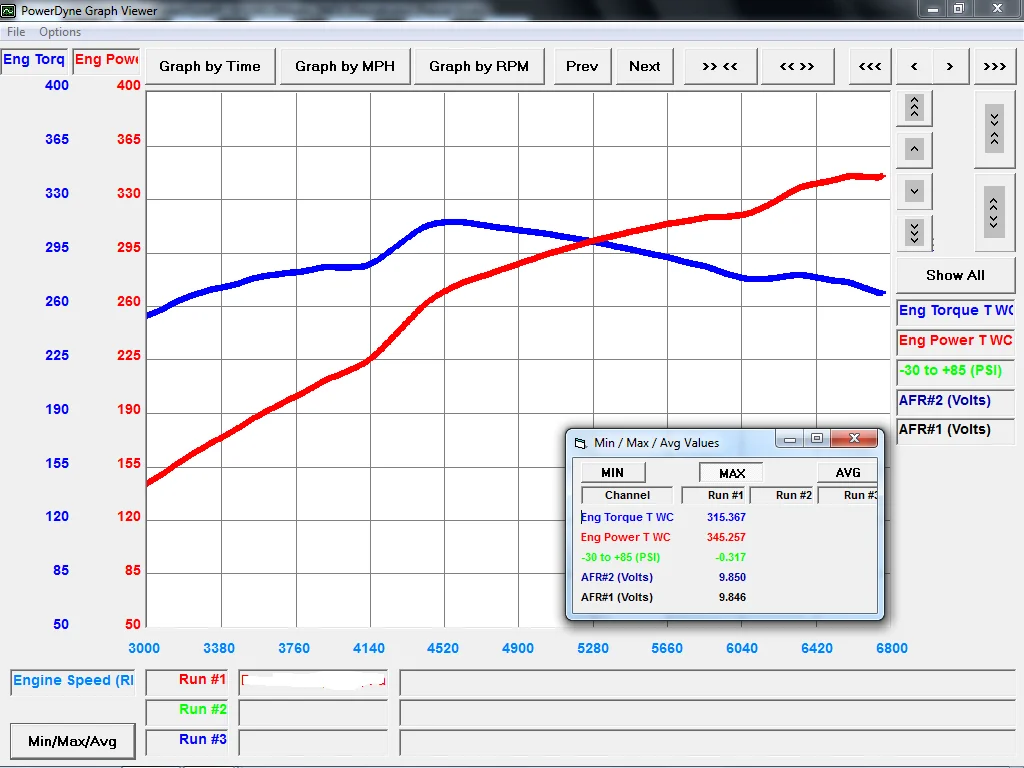Toggle the AFR#1 (Volts) channel in side panel
The width and height of the screenshot is (1024, 768).
(955, 430)
